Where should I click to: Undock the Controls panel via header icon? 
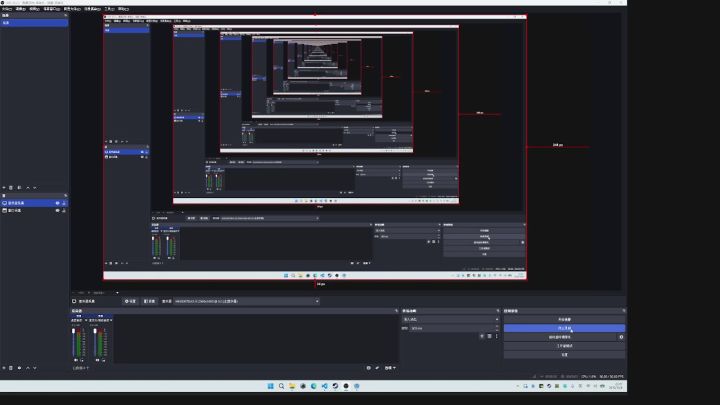pos(624,311)
